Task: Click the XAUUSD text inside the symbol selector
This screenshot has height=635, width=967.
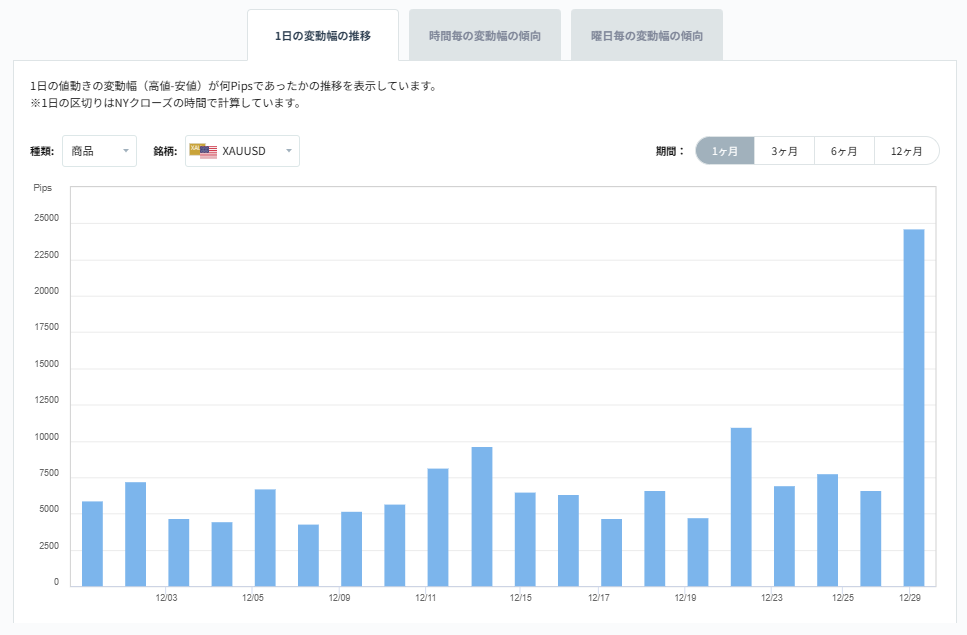Action: tap(242, 151)
